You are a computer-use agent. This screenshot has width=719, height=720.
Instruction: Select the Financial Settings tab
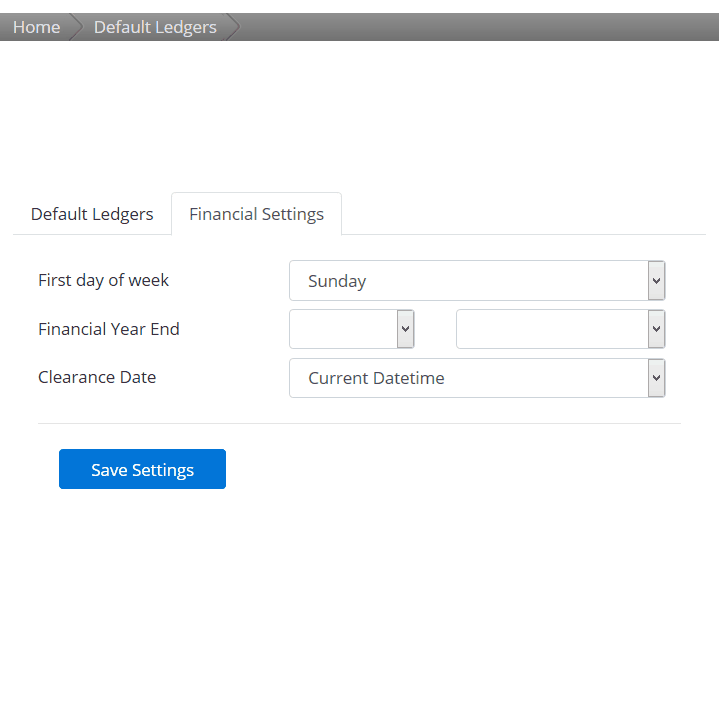[256, 214]
